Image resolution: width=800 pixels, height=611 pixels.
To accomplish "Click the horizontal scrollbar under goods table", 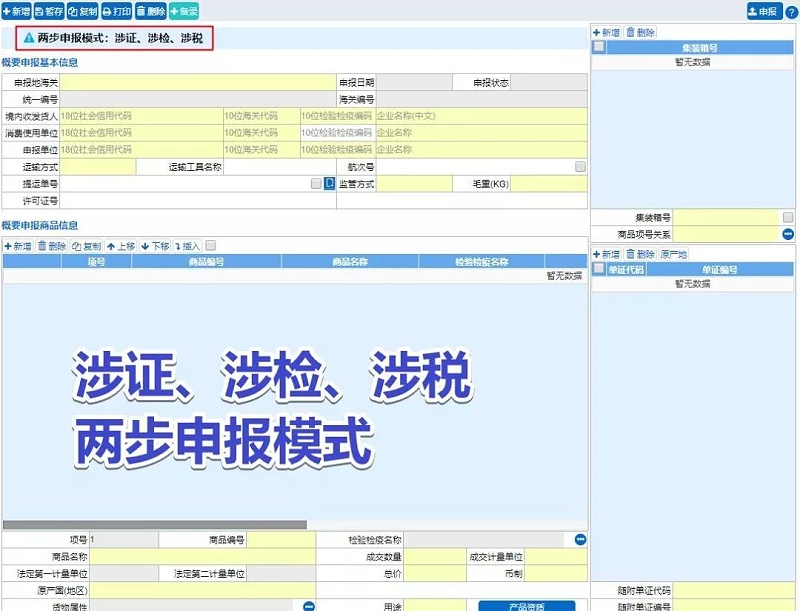I will point(155,524).
